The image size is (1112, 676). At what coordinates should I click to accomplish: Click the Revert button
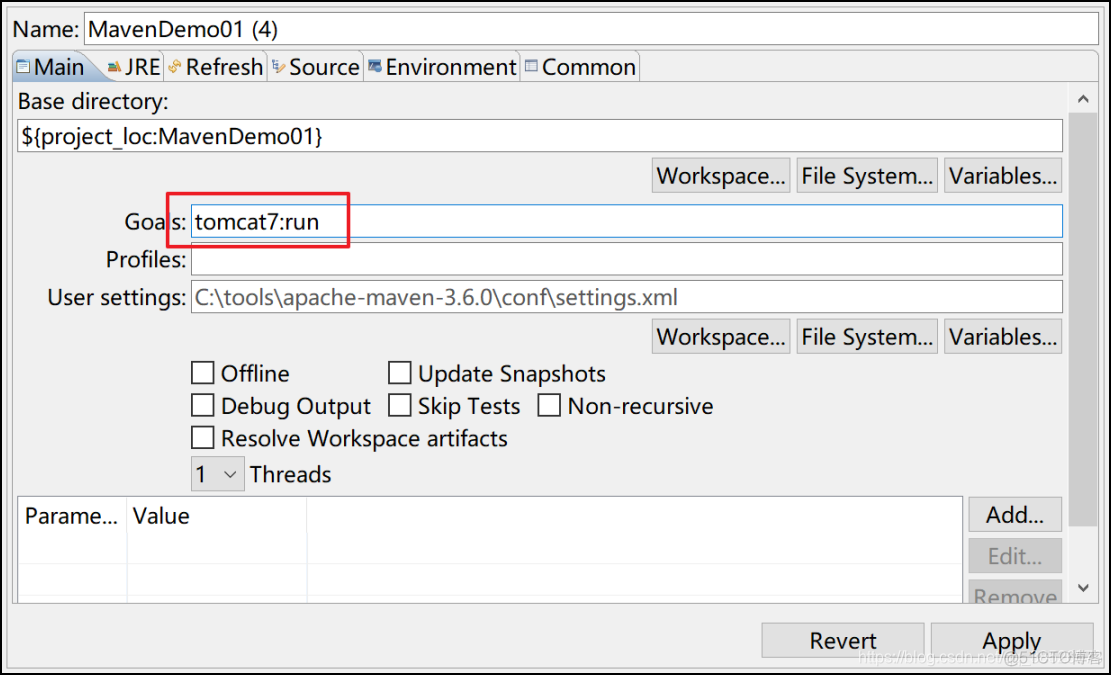[x=843, y=641]
